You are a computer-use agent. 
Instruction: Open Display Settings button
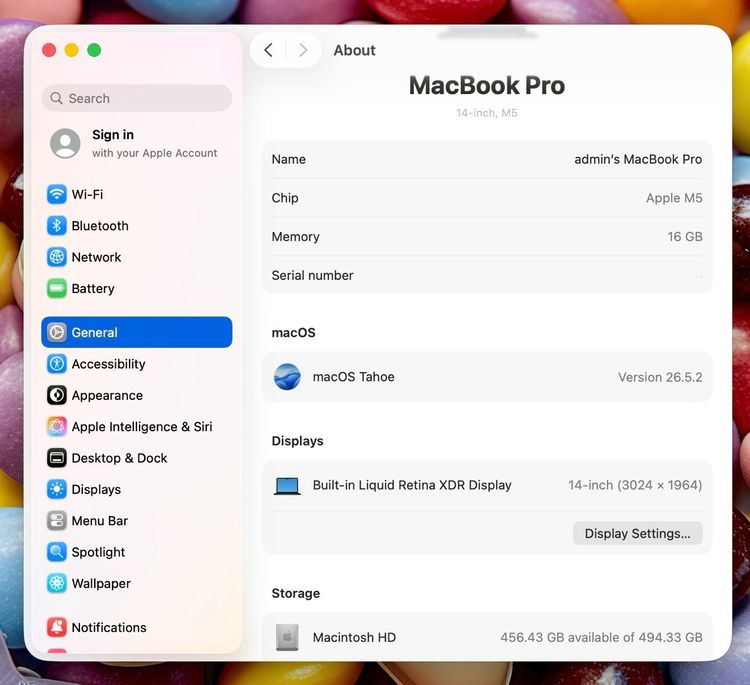[638, 533]
